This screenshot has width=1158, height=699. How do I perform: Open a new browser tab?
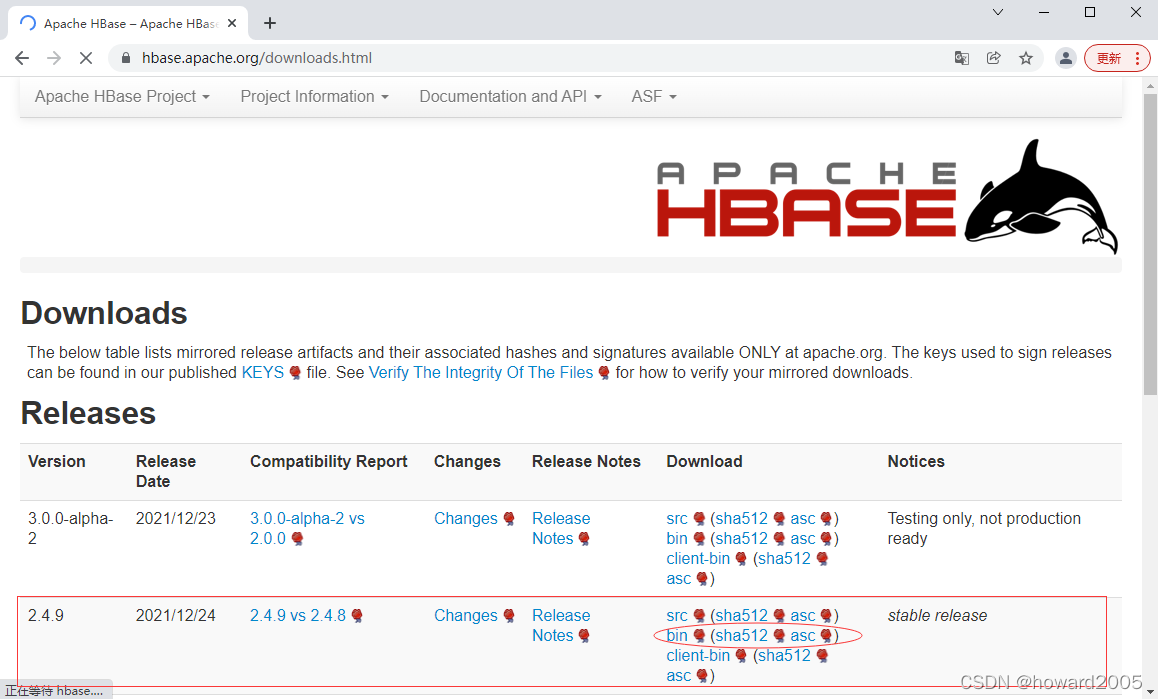click(x=270, y=24)
